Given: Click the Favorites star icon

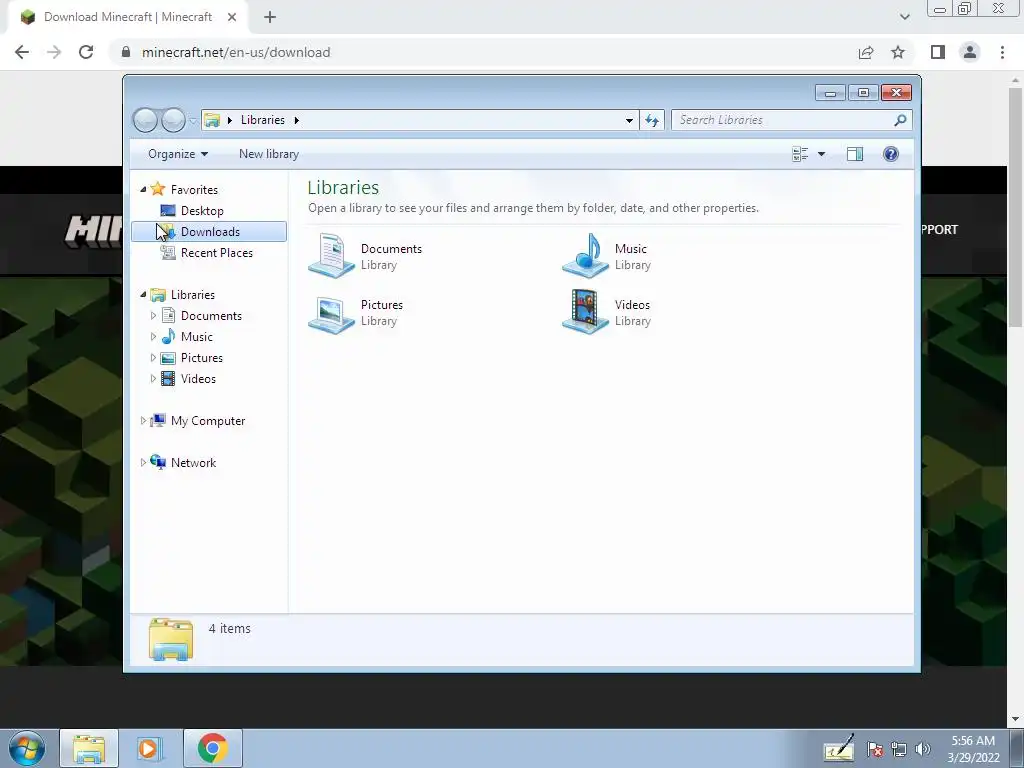Looking at the screenshot, I should point(157,189).
